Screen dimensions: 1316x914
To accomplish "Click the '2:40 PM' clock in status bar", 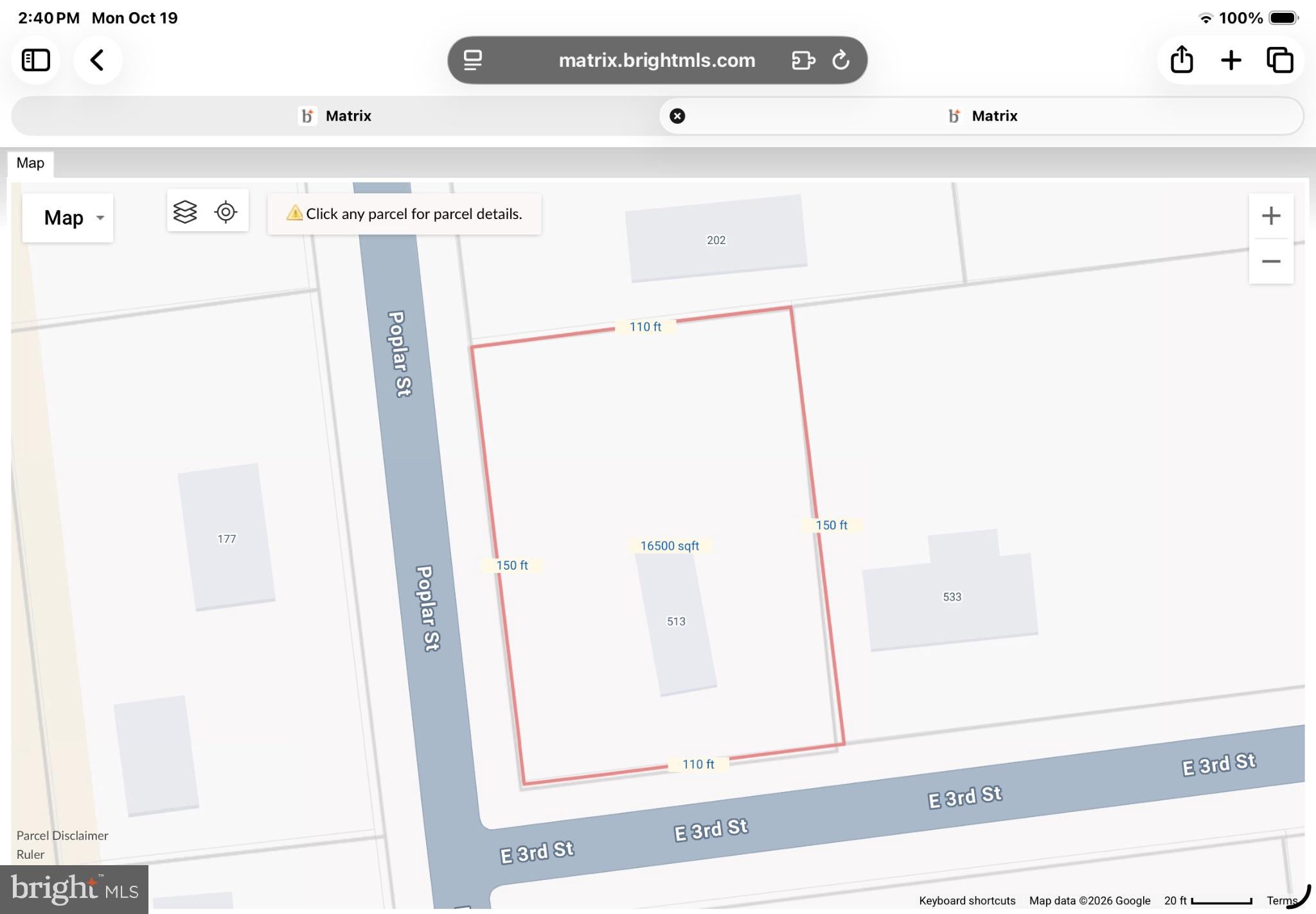I will 49,18.
